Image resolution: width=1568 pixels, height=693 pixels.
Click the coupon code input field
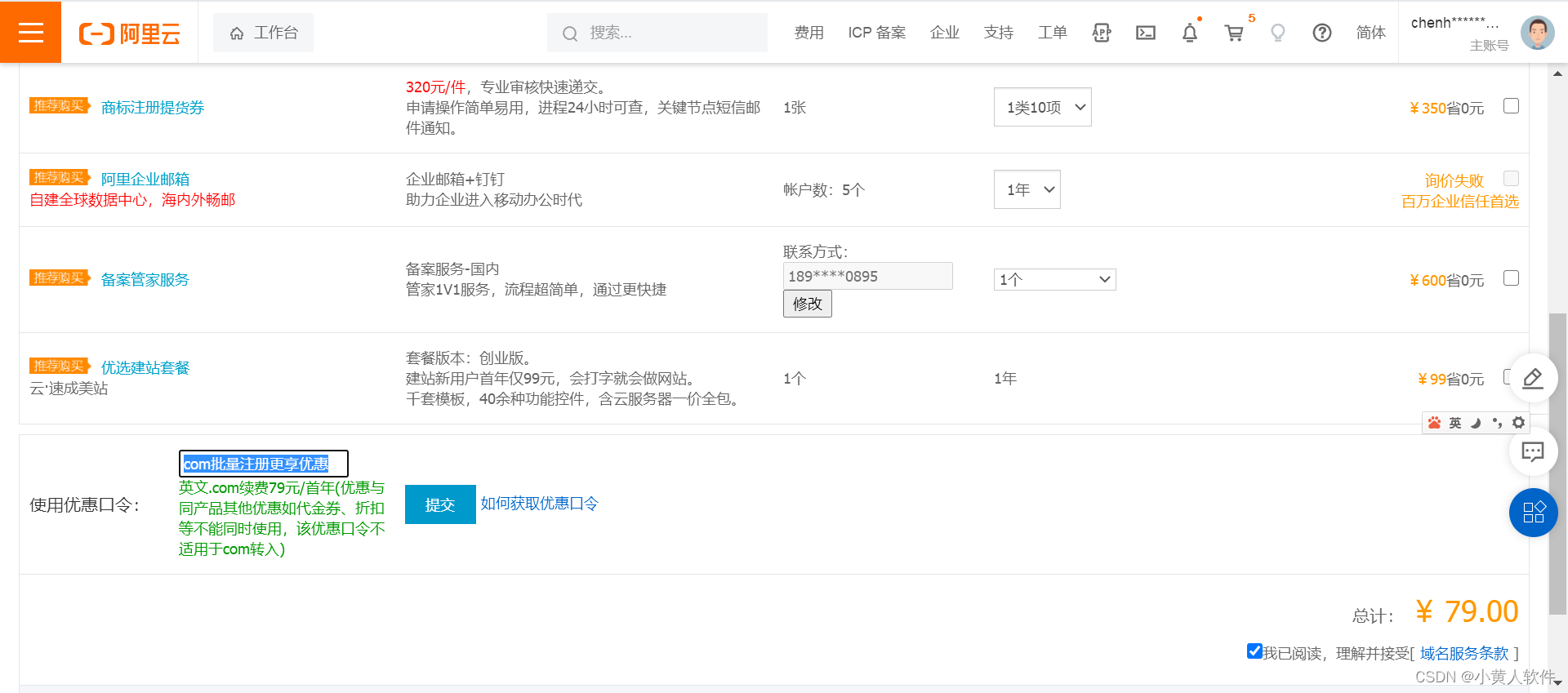tap(263, 464)
